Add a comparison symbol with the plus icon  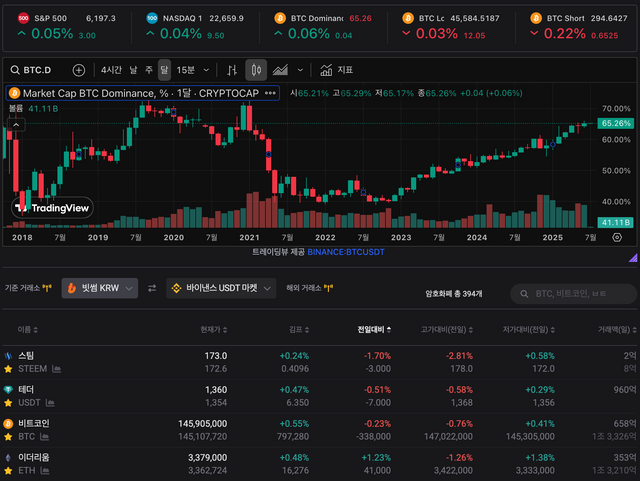coord(79,70)
